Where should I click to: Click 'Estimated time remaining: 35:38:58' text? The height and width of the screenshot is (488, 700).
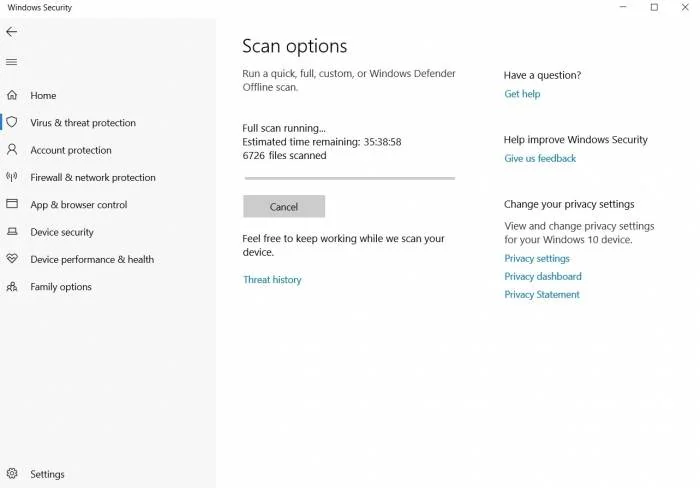click(322, 142)
